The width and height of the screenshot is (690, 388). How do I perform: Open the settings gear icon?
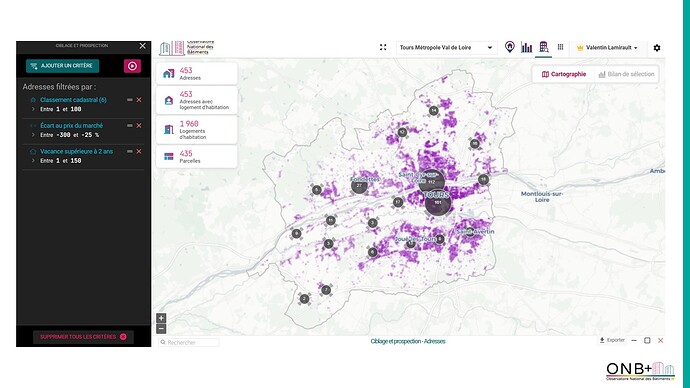[x=657, y=48]
